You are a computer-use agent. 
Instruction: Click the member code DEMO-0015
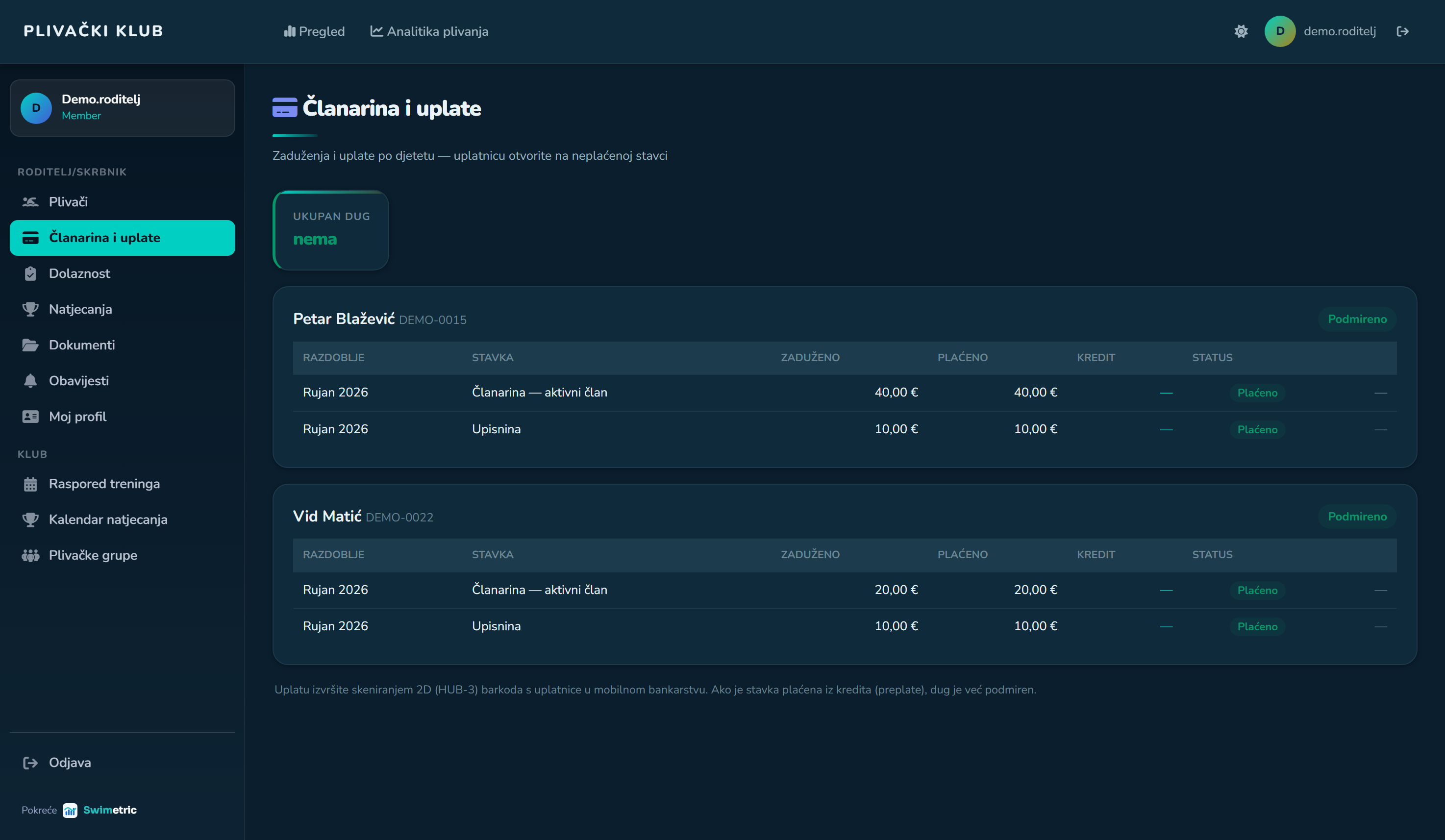tap(433, 320)
